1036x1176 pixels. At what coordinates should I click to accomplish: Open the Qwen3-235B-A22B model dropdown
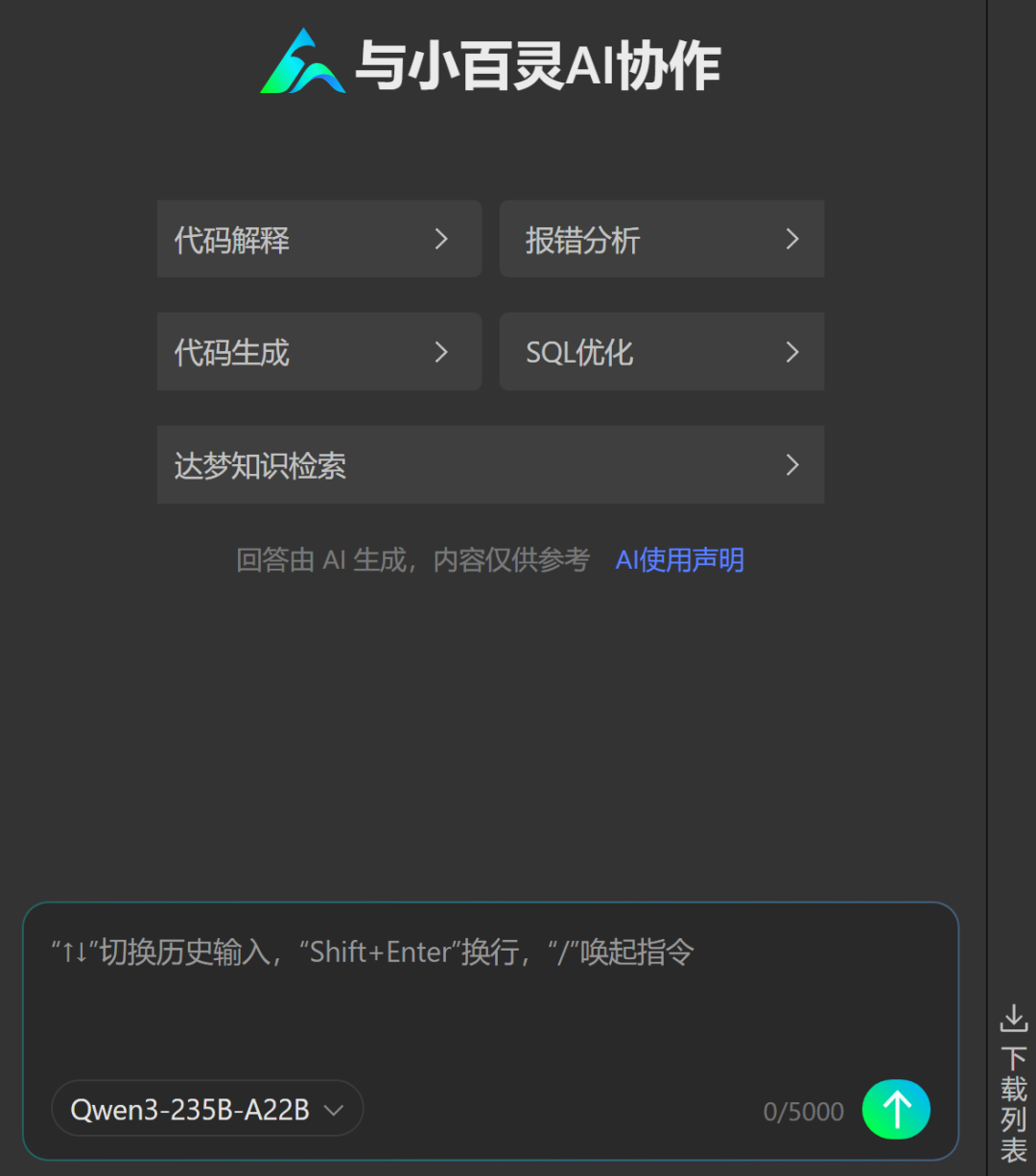pyautogui.click(x=207, y=1110)
